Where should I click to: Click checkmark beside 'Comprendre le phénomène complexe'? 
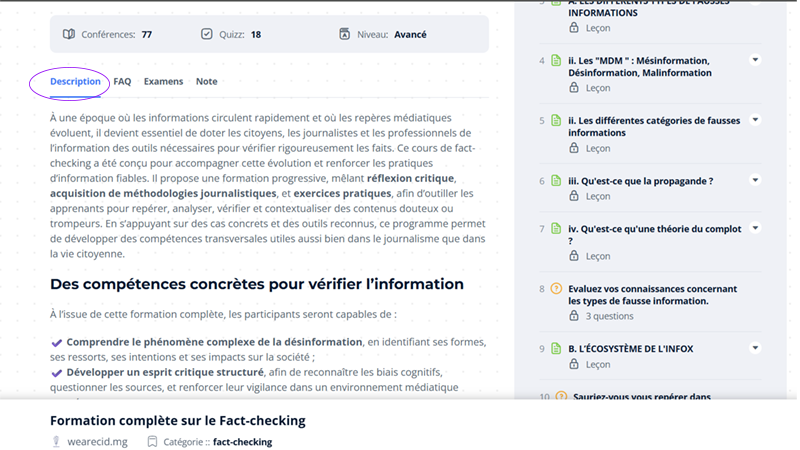click(57, 342)
